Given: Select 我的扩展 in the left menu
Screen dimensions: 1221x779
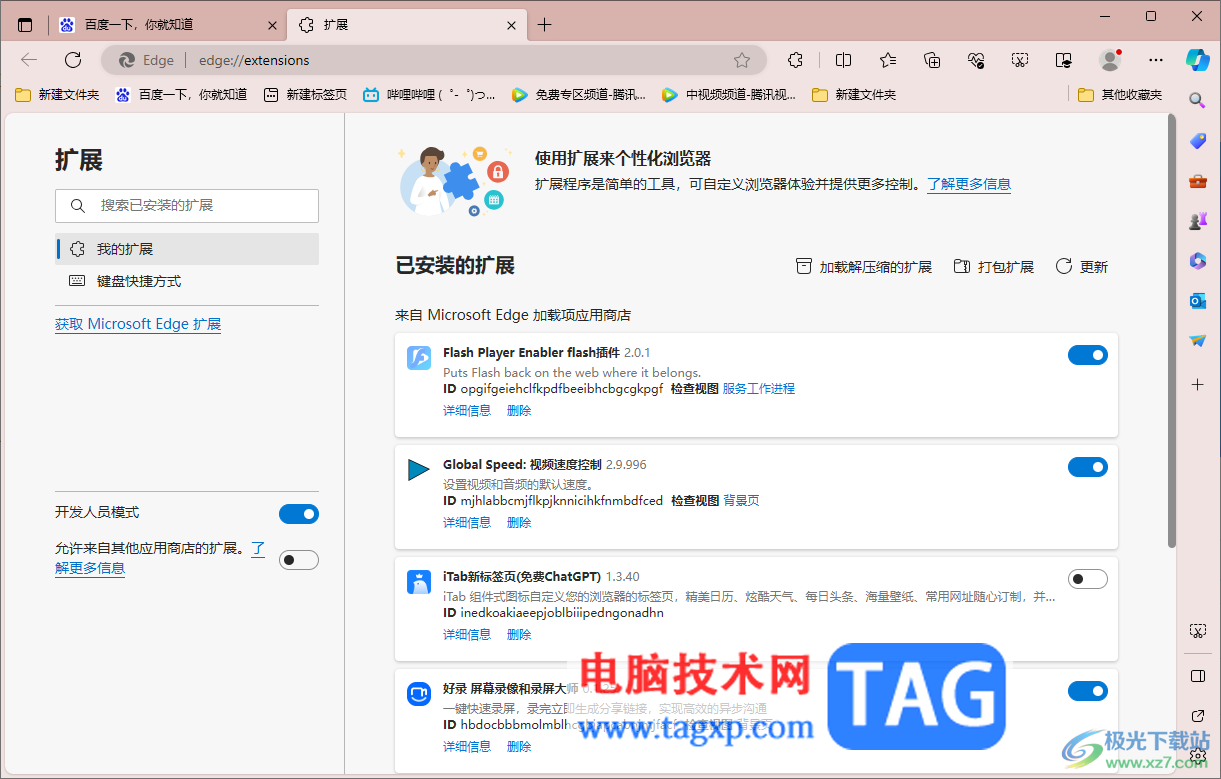Looking at the screenshot, I should (187, 249).
